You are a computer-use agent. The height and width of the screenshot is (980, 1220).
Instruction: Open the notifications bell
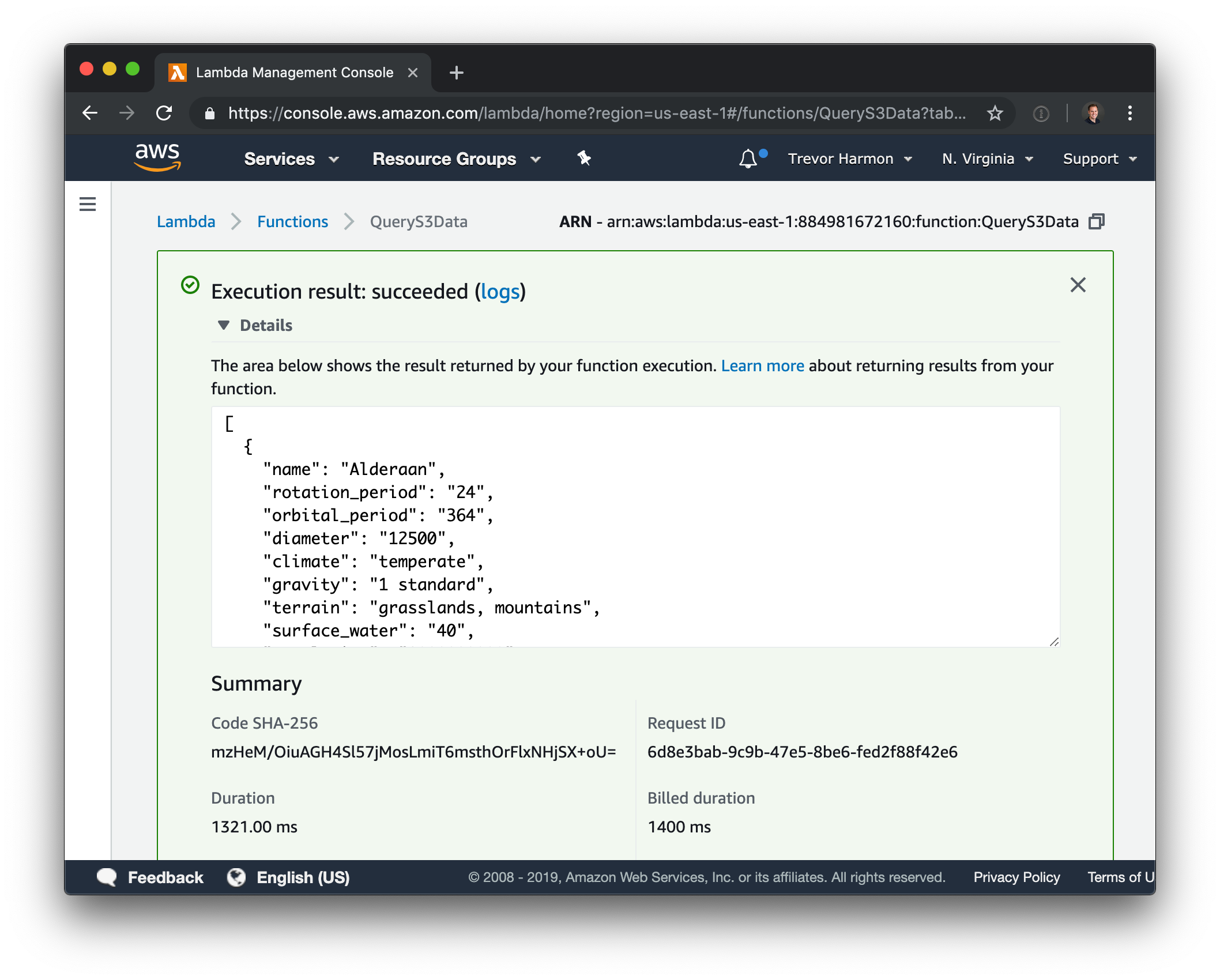tap(748, 158)
